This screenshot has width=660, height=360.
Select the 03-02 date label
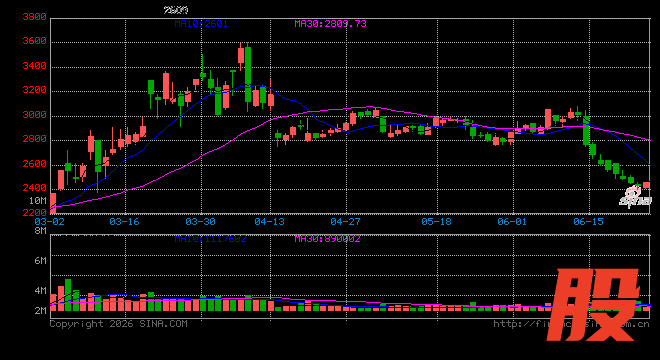(x=49, y=222)
